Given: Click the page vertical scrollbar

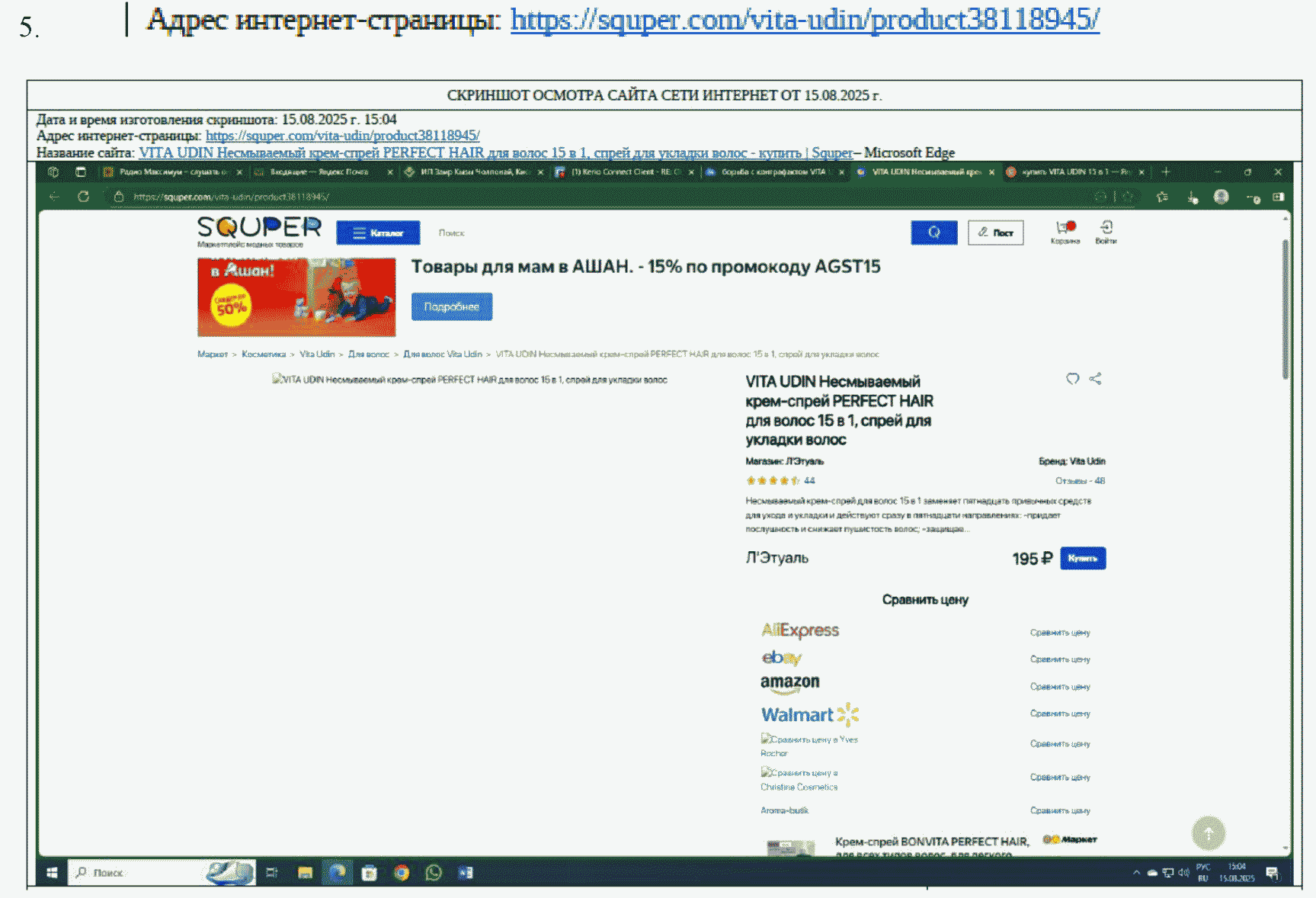Looking at the screenshot, I should click(1286, 309).
